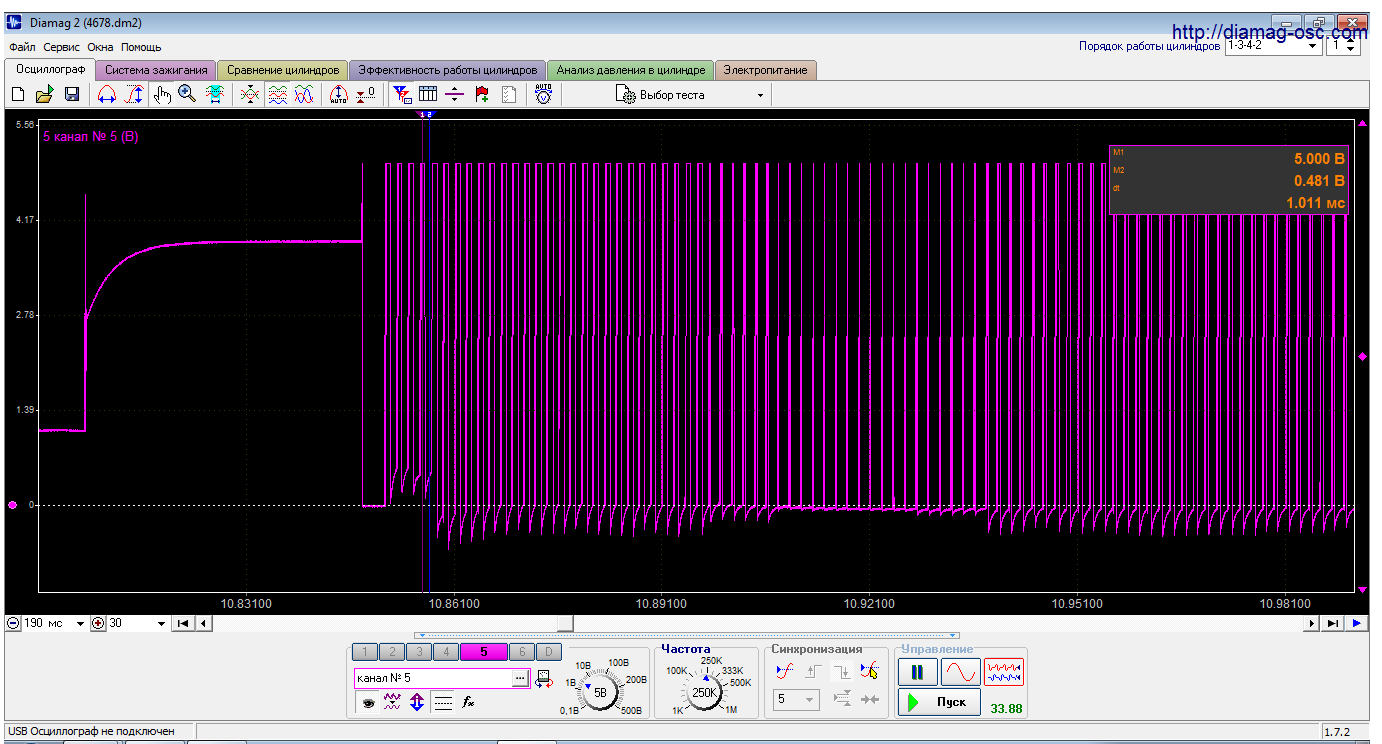Switch to Эффективность работы цилиндров tab
This screenshot has width=1382, height=744.
(x=448, y=70)
